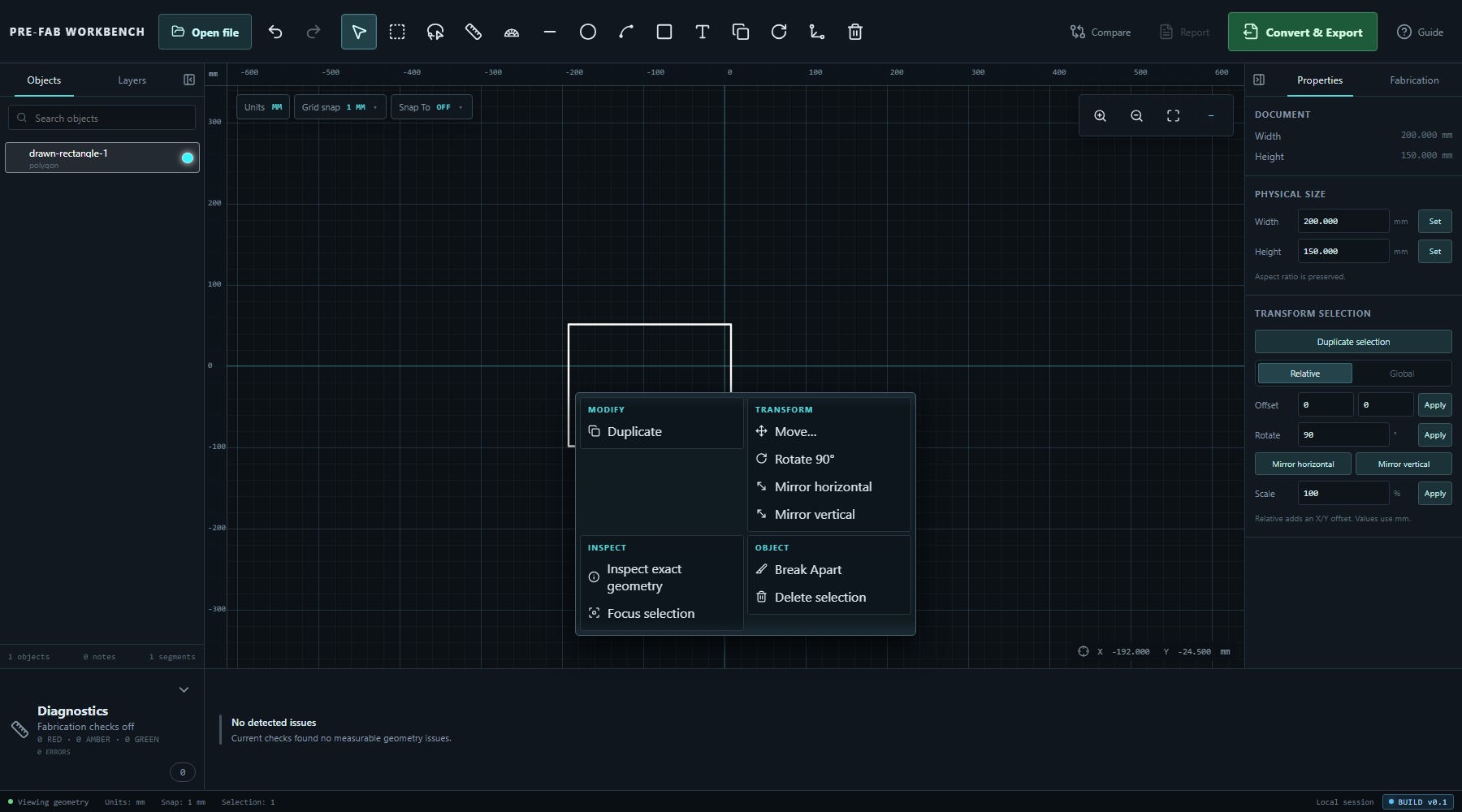Select the protractor angle tool
Viewport: 1462px width, 812px height.
click(512, 32)
